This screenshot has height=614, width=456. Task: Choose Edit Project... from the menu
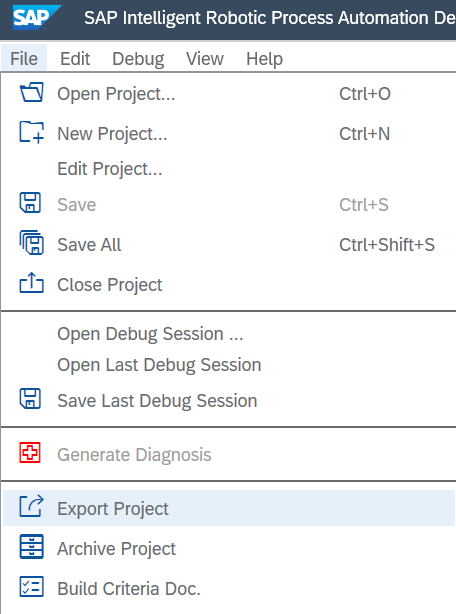pyautogui.click(x=110, y=169)
